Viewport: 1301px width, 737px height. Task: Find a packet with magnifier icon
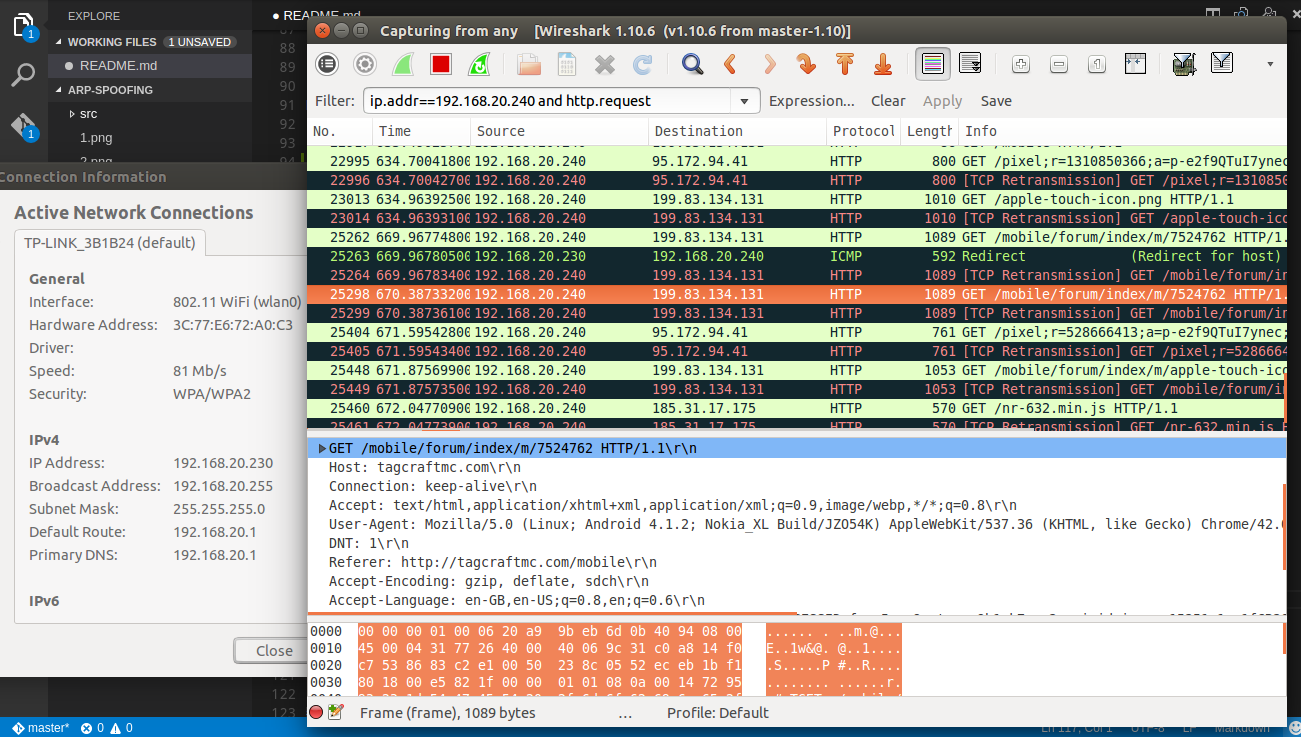click(x=692, y=64)
